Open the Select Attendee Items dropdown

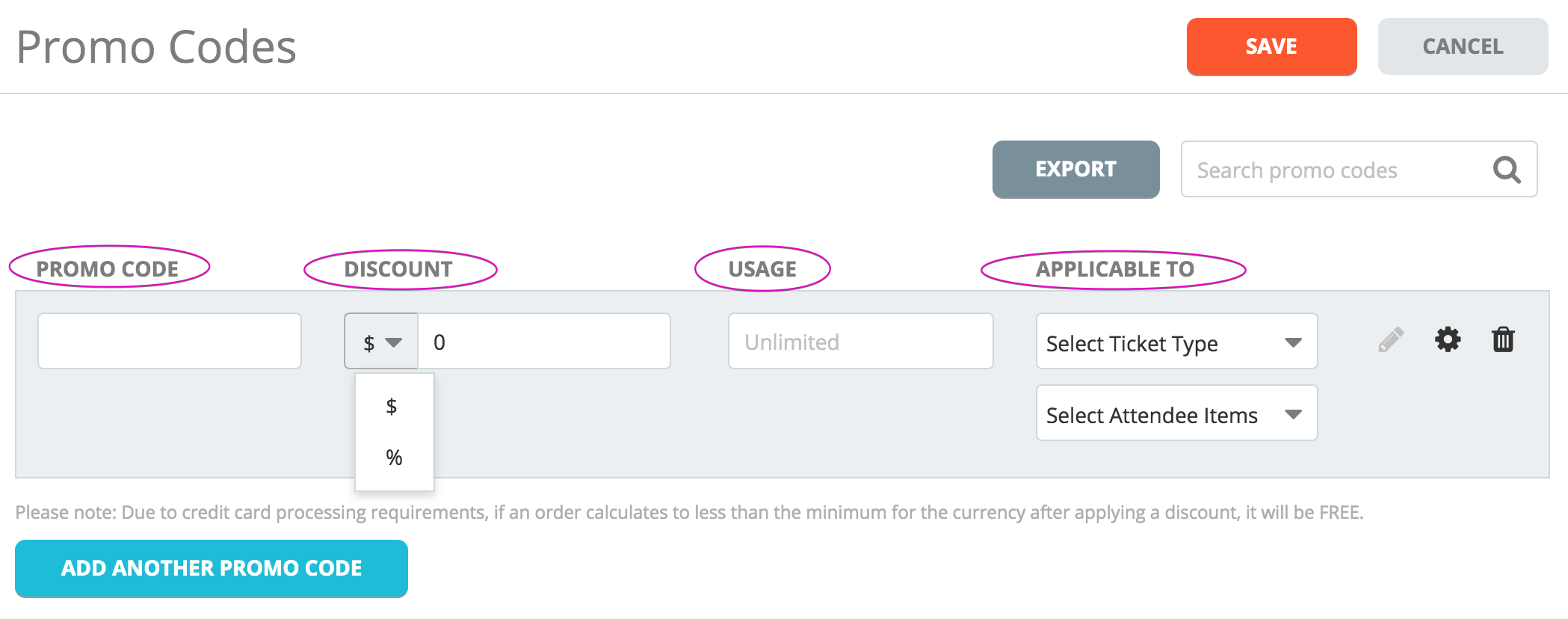(1176, 413)
